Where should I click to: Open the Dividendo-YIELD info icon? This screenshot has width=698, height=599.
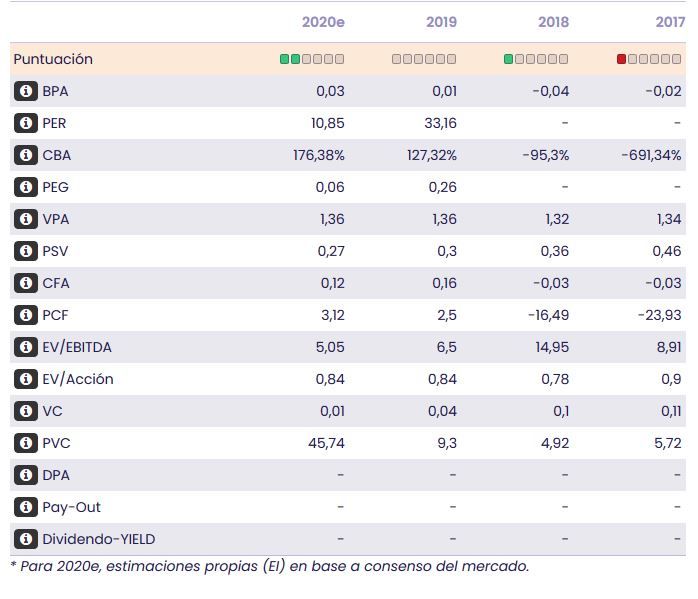(x=25, y=539)
